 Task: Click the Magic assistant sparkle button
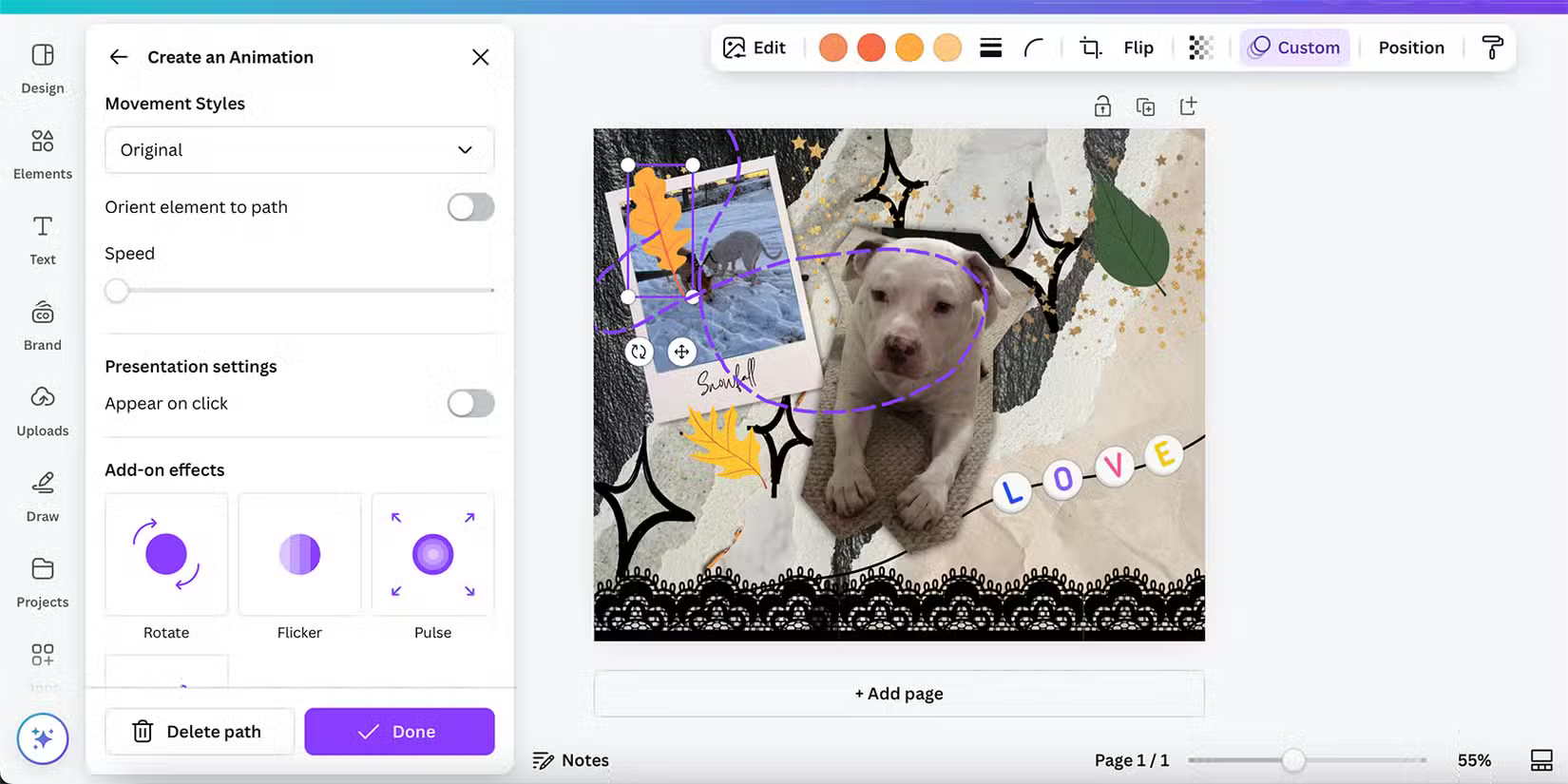tap(43, 738)
